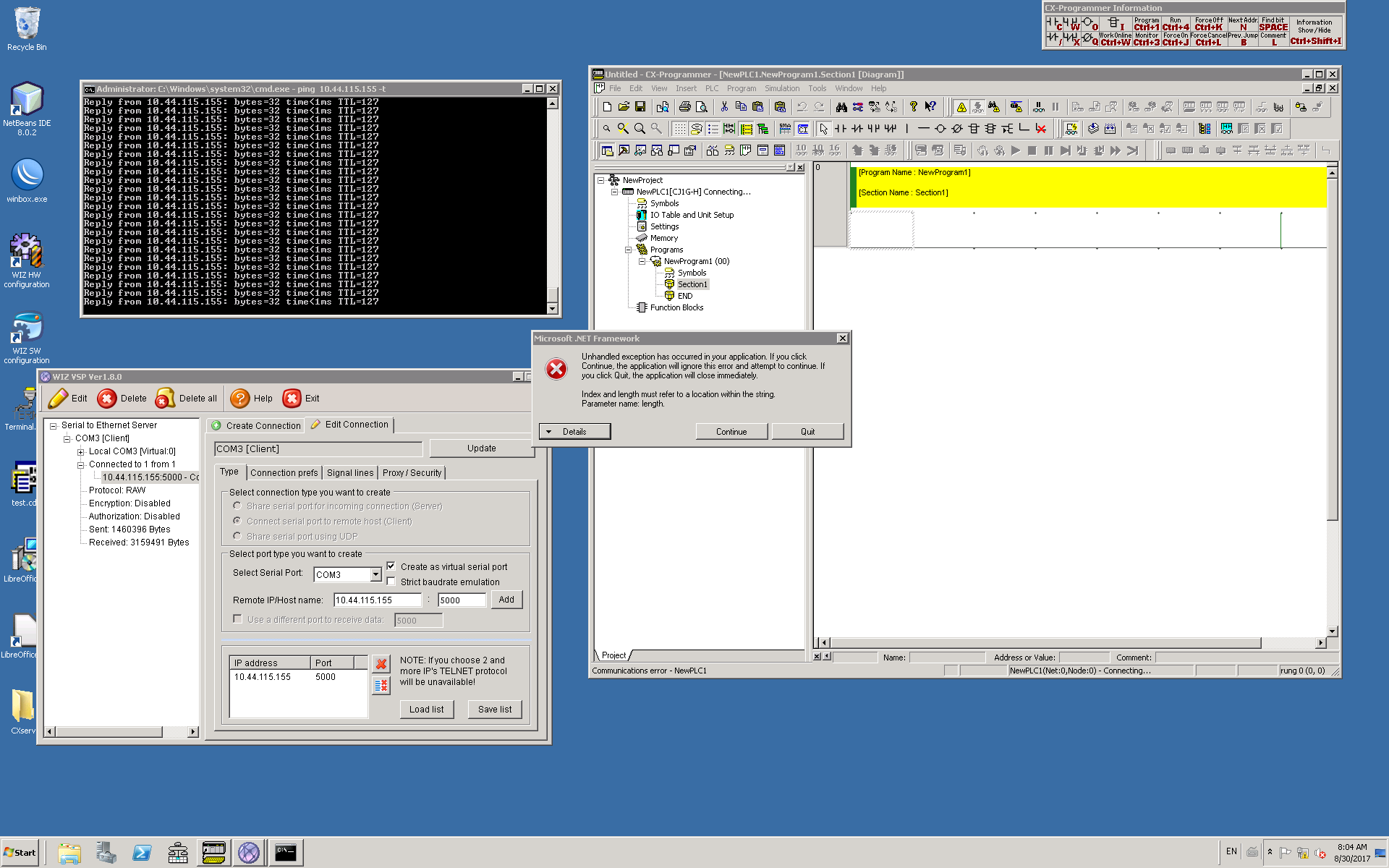The image size is (1389, 868).
Task: Click the New document icon in CX-Programmer
Action: coord(607,107)
